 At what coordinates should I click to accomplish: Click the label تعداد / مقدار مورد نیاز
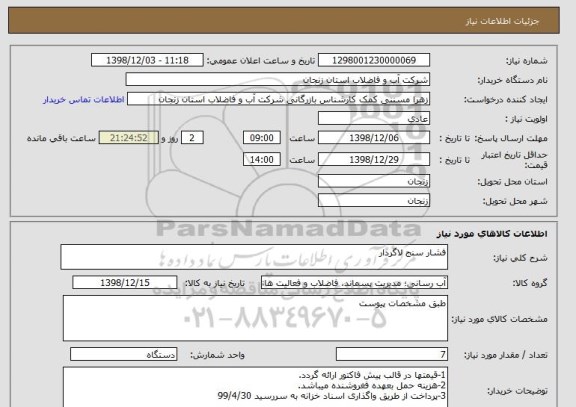[506, 355]
